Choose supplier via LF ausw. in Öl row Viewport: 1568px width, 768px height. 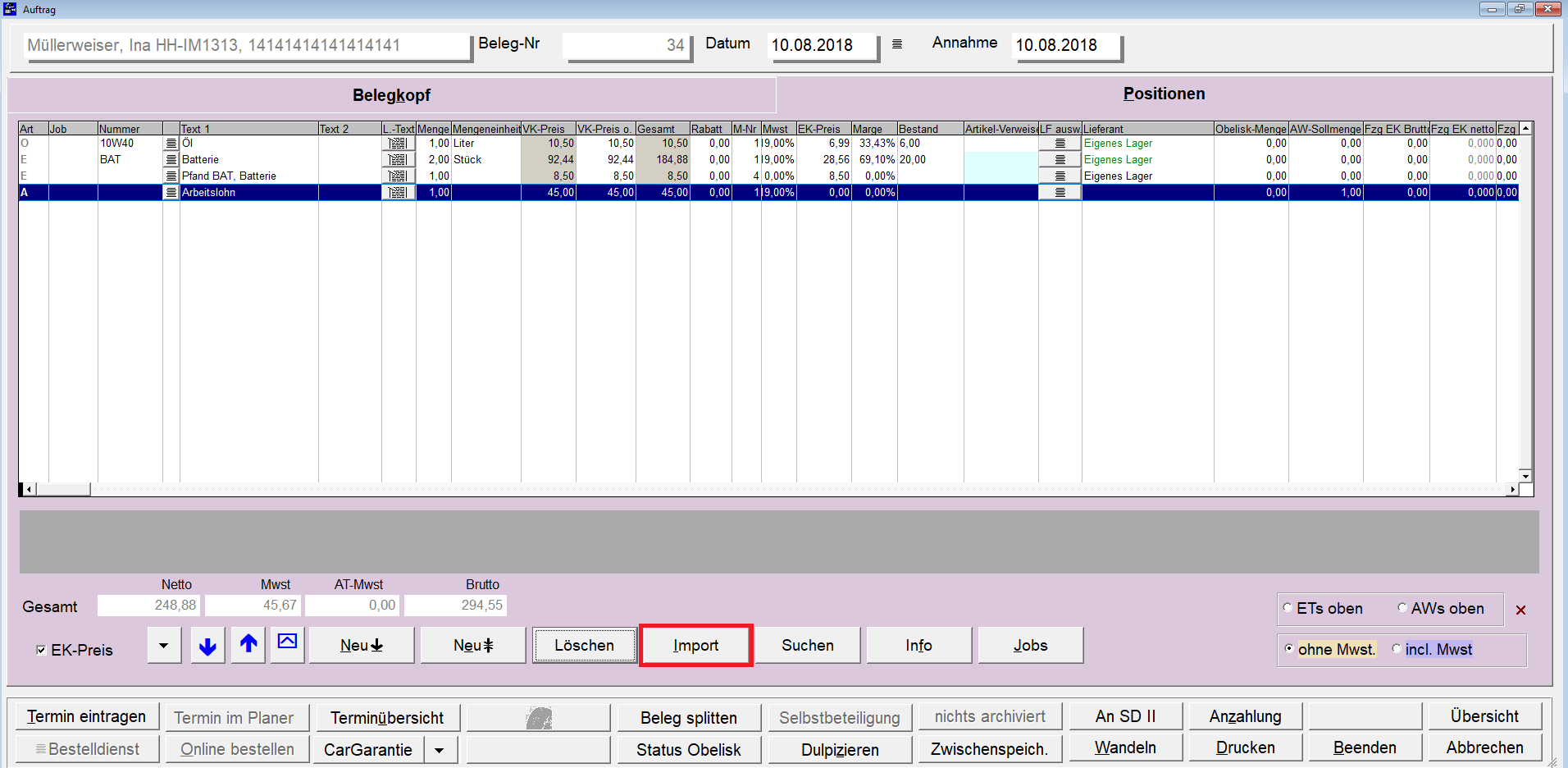(x=1060, y=144)
